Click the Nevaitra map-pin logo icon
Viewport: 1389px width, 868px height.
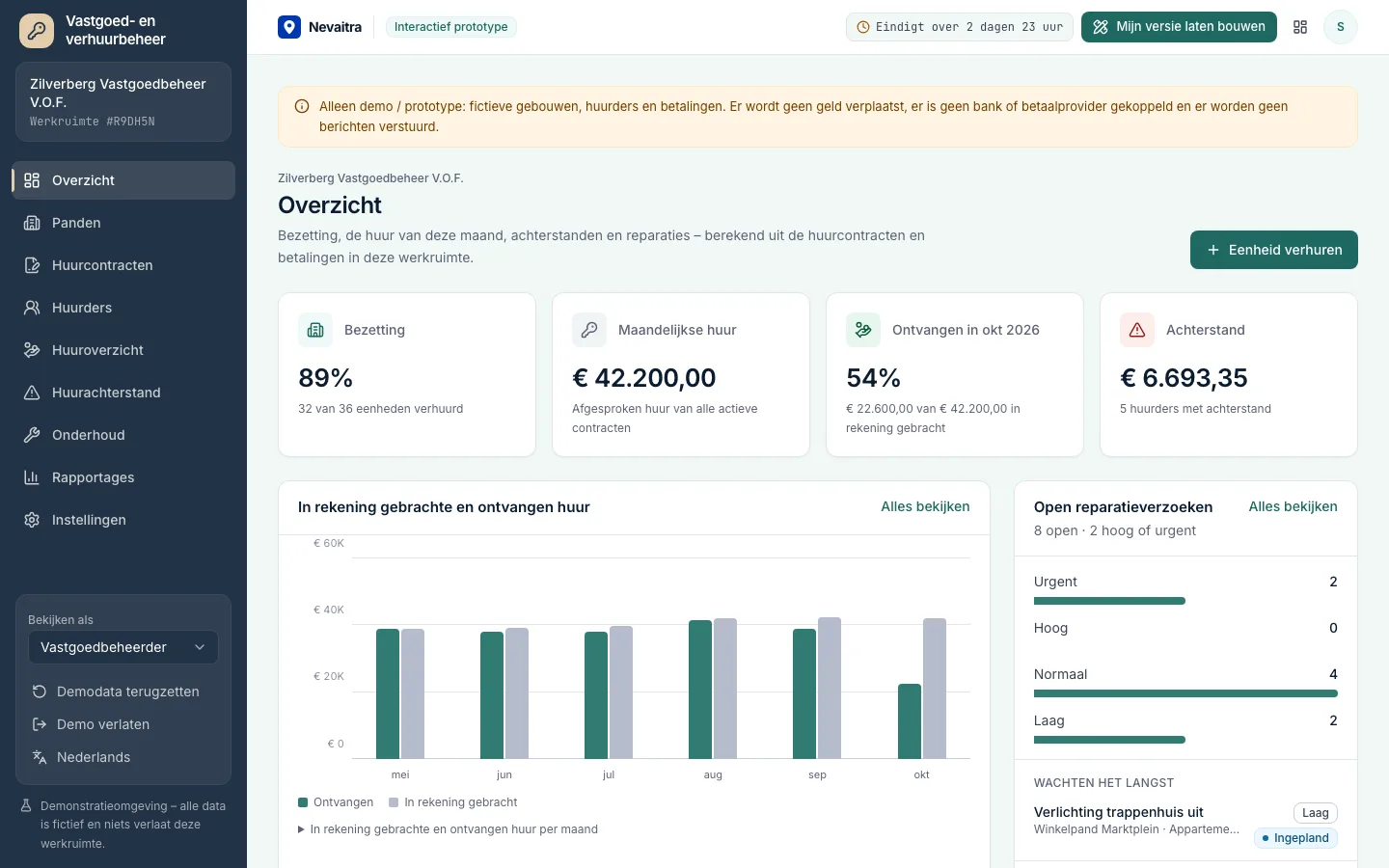pos(289,27)
